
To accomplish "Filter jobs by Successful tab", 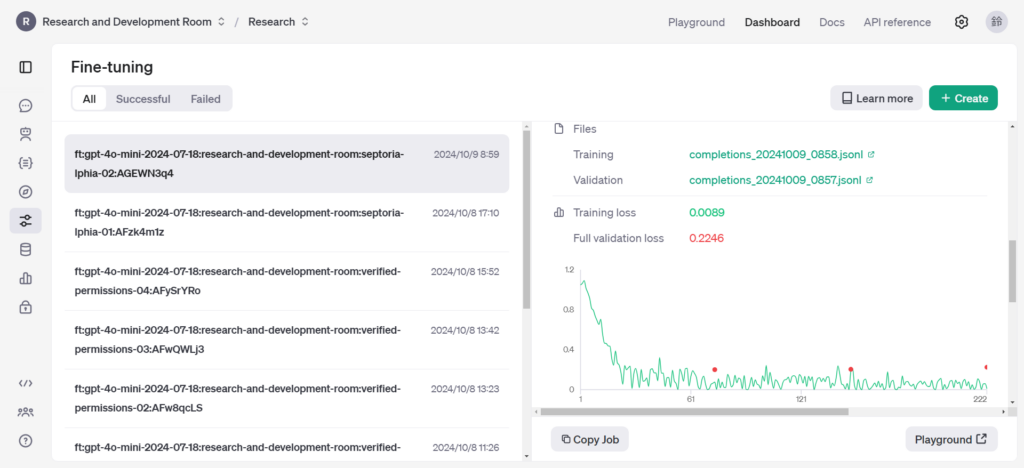I will pyautogui.click(x=143, y=99).
